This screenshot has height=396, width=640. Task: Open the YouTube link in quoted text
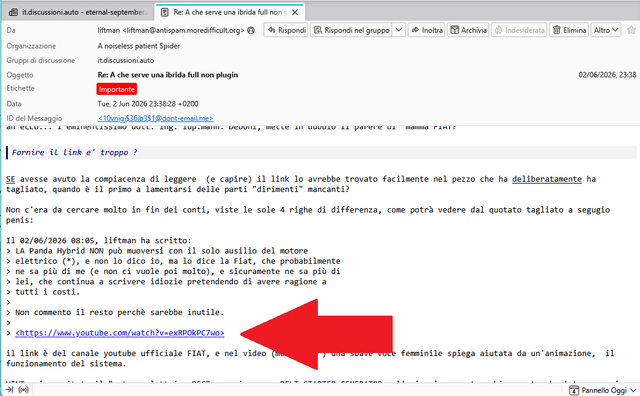[120, 333]
